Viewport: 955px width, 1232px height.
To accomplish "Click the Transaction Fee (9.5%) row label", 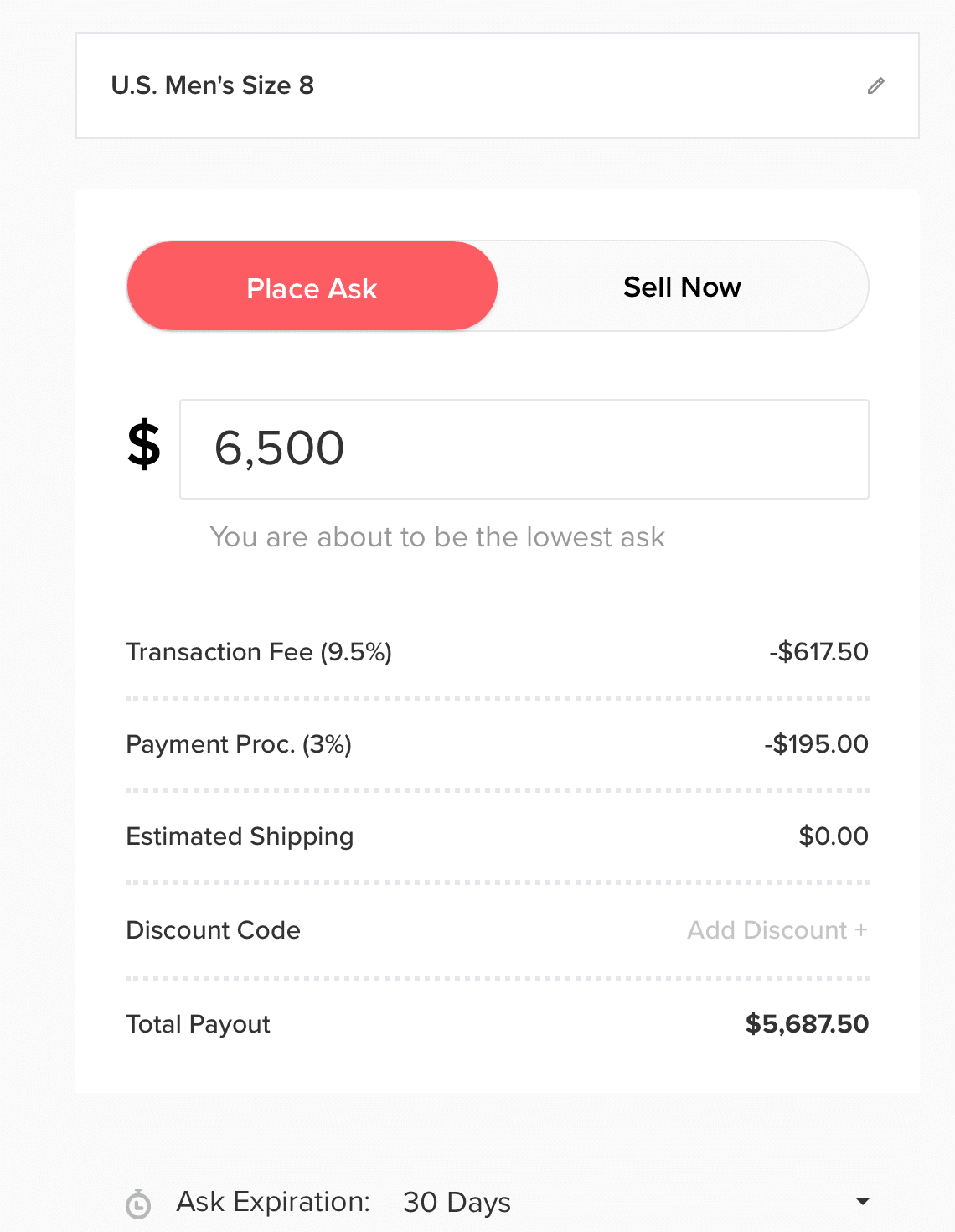I will point(259,652).
